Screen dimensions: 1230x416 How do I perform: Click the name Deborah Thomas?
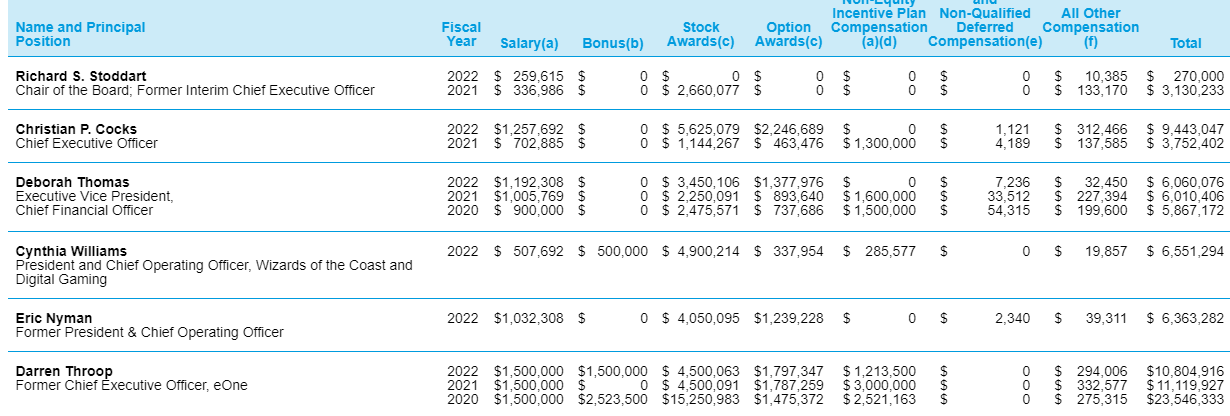(x=72, y=182)
